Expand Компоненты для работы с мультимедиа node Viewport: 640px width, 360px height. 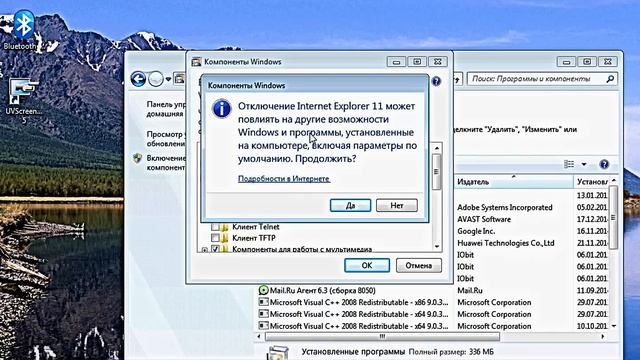click(205, 249)
